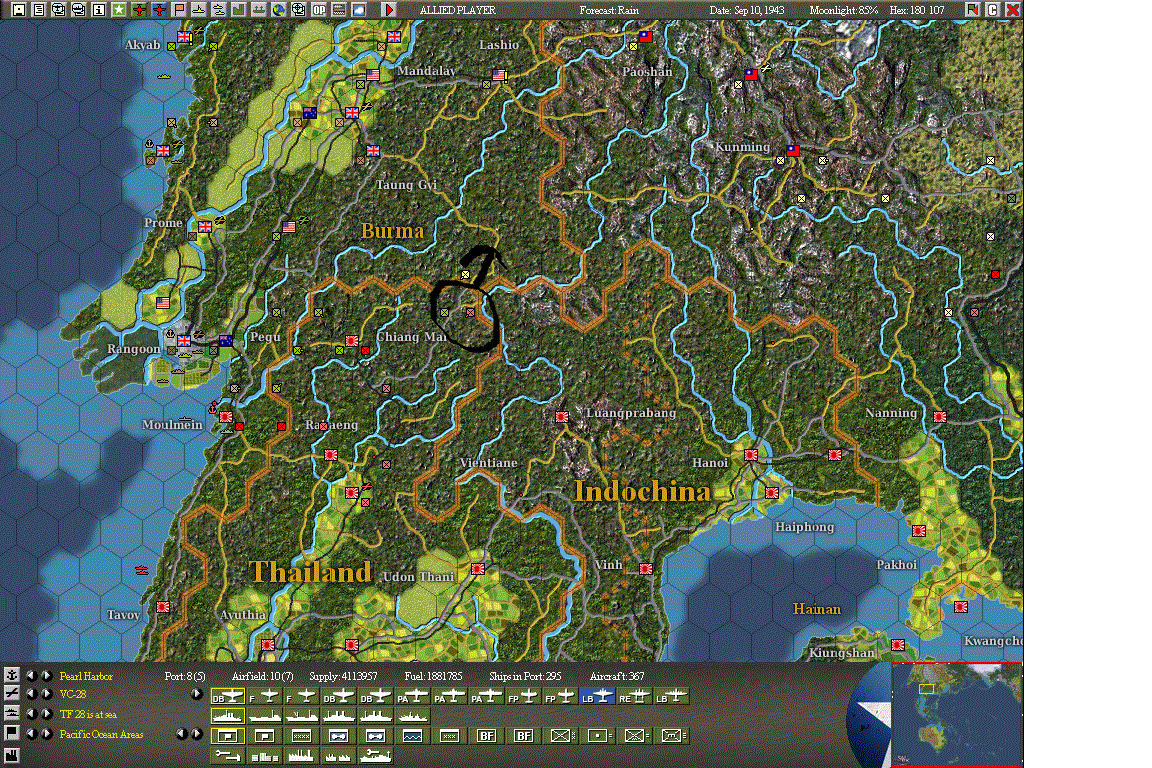
Task: Open the save game disk icon
Action: (x=19, y=10)
